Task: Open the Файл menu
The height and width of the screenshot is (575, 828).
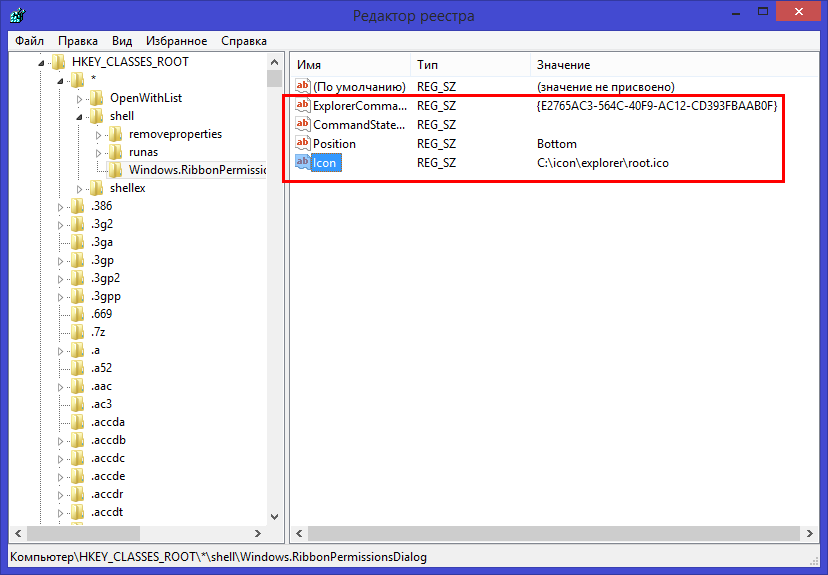Action: tap(29, 41)
